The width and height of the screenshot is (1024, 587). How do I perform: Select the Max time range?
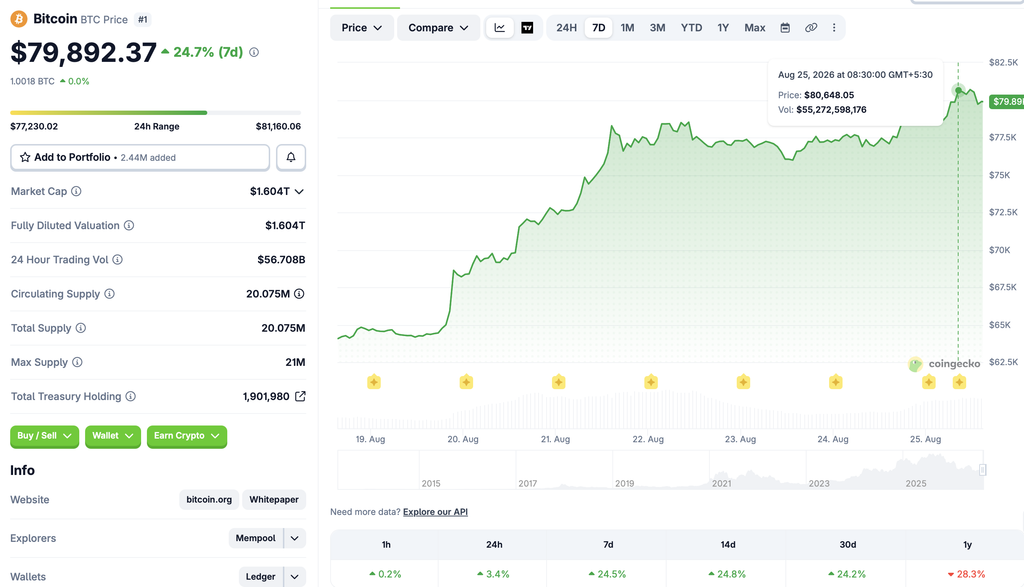(754, 27)
